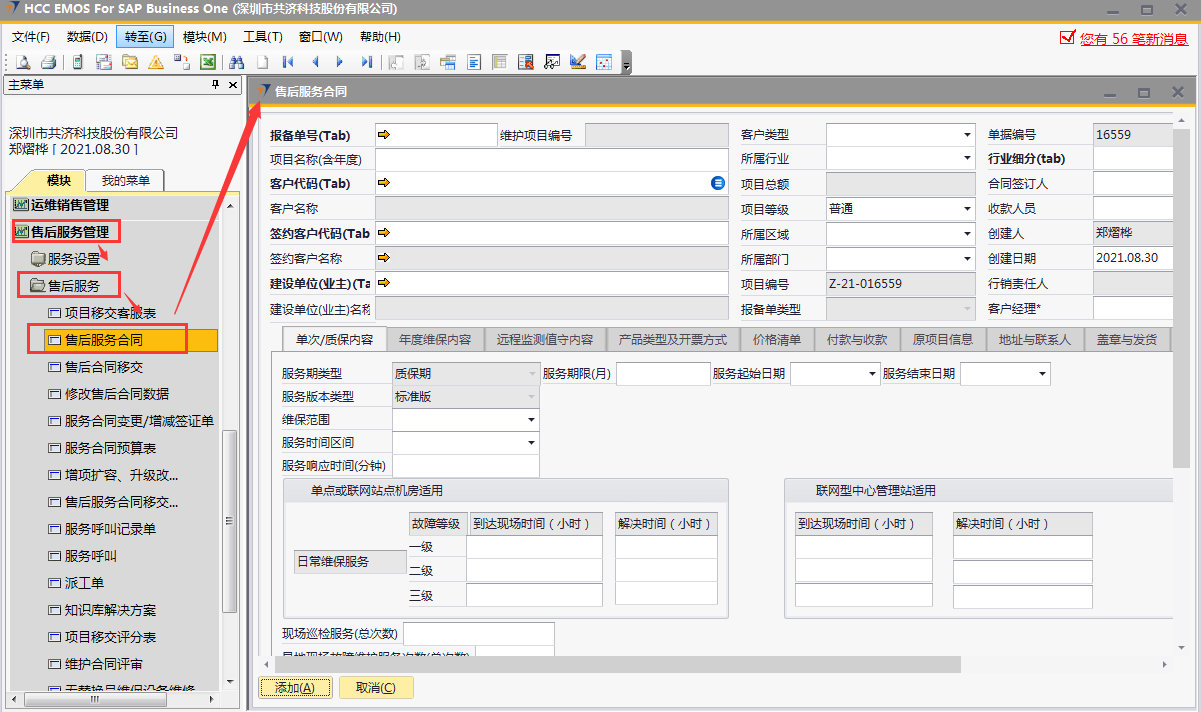Click the Print Preview toolbar icon

click(x=22, y=62)
